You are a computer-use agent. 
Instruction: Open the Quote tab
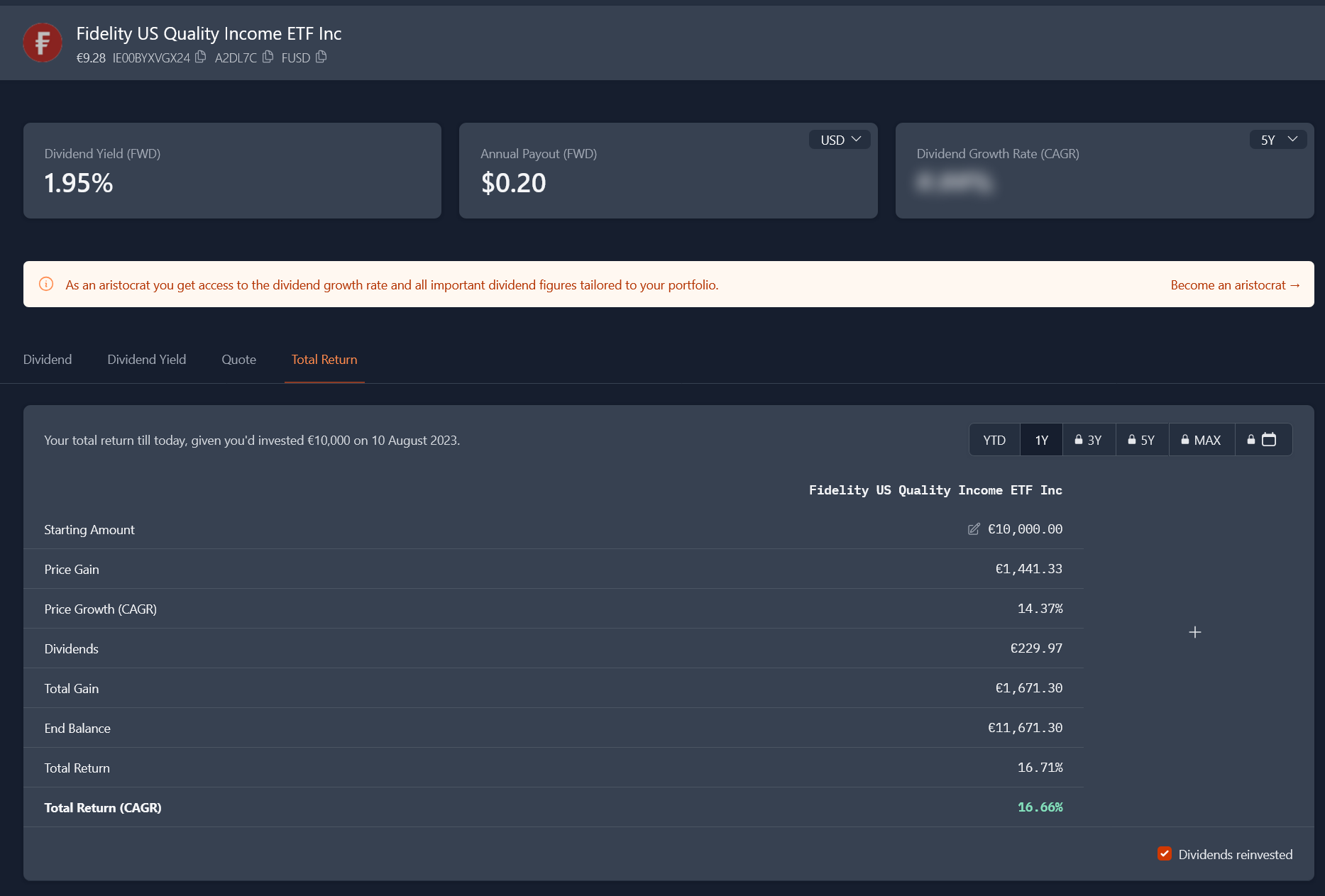click(239, 360)
